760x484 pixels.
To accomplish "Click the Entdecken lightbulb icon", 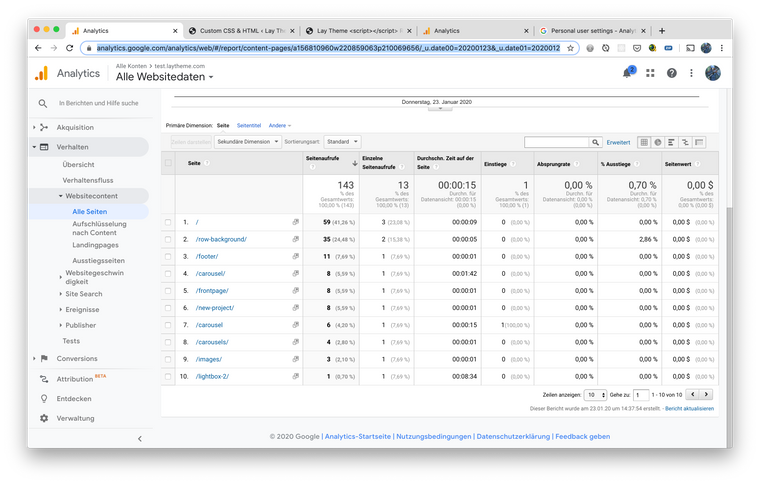I will [43, 398].
